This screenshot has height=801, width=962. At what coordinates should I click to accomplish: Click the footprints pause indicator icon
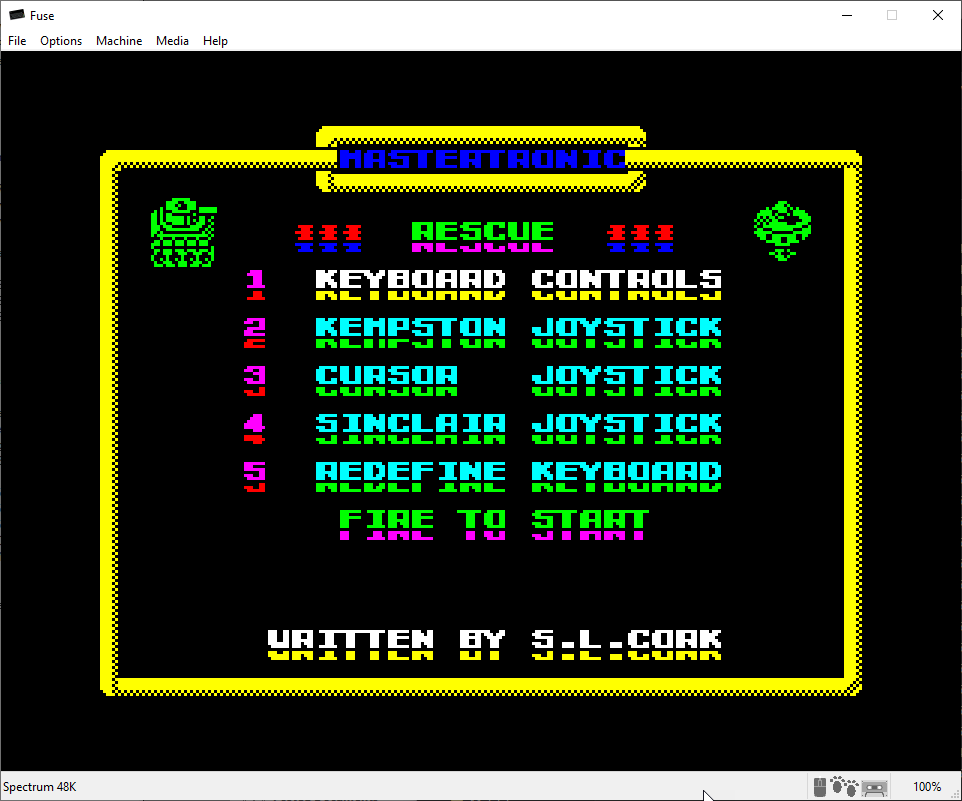(844, 786)
